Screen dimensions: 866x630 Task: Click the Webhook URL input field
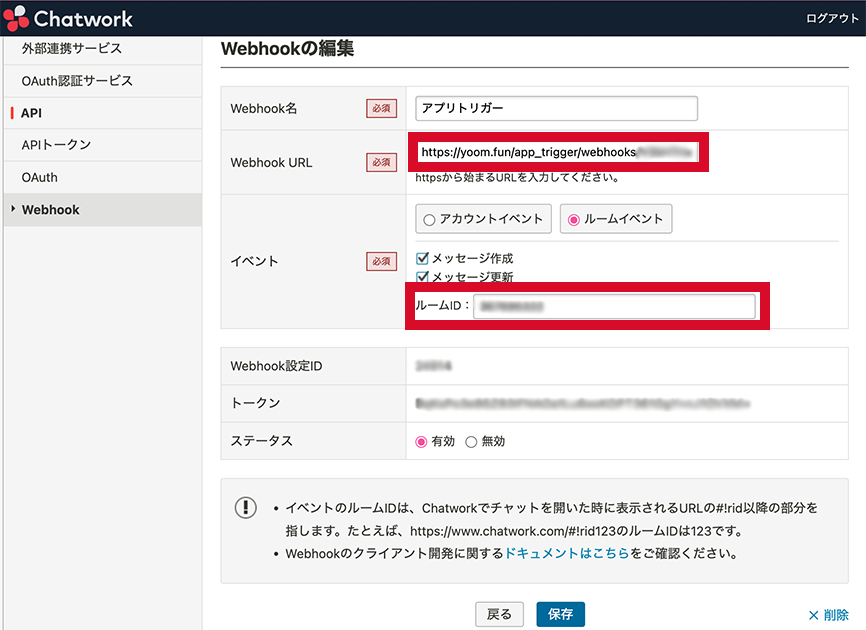coord(558,152)
